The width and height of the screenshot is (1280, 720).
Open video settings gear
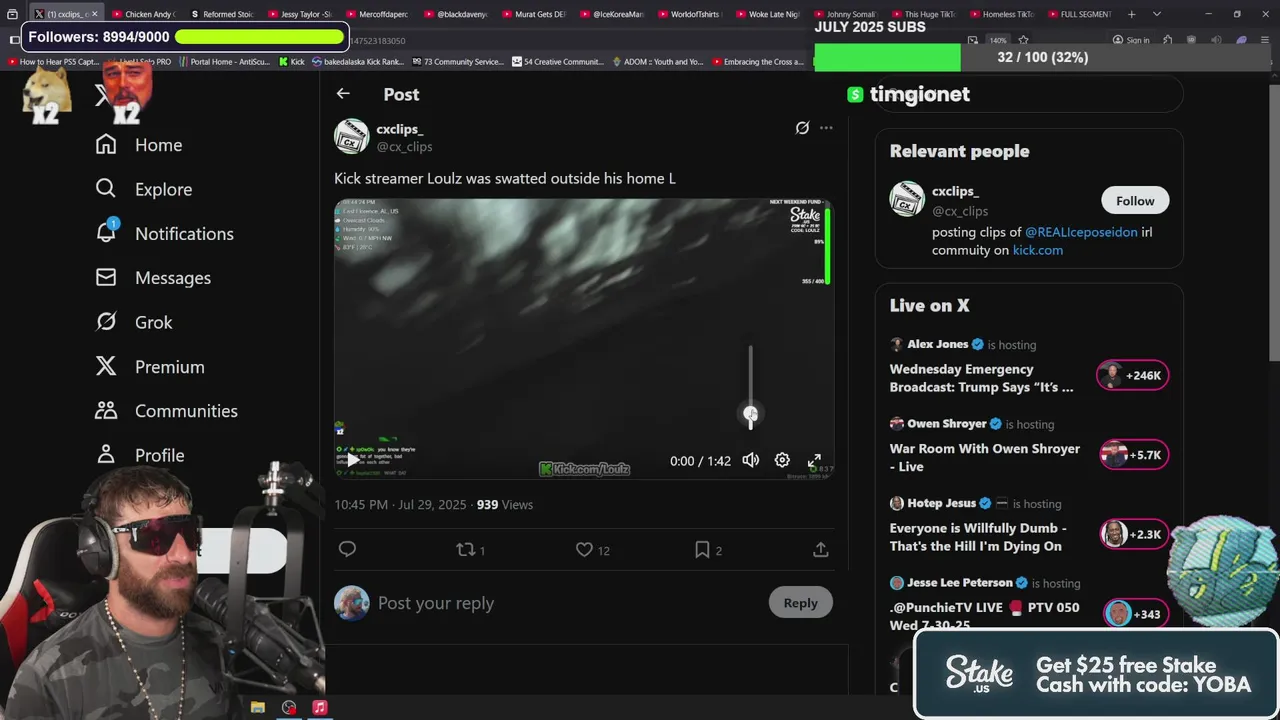pyautogui.click(x=782, y=460)
